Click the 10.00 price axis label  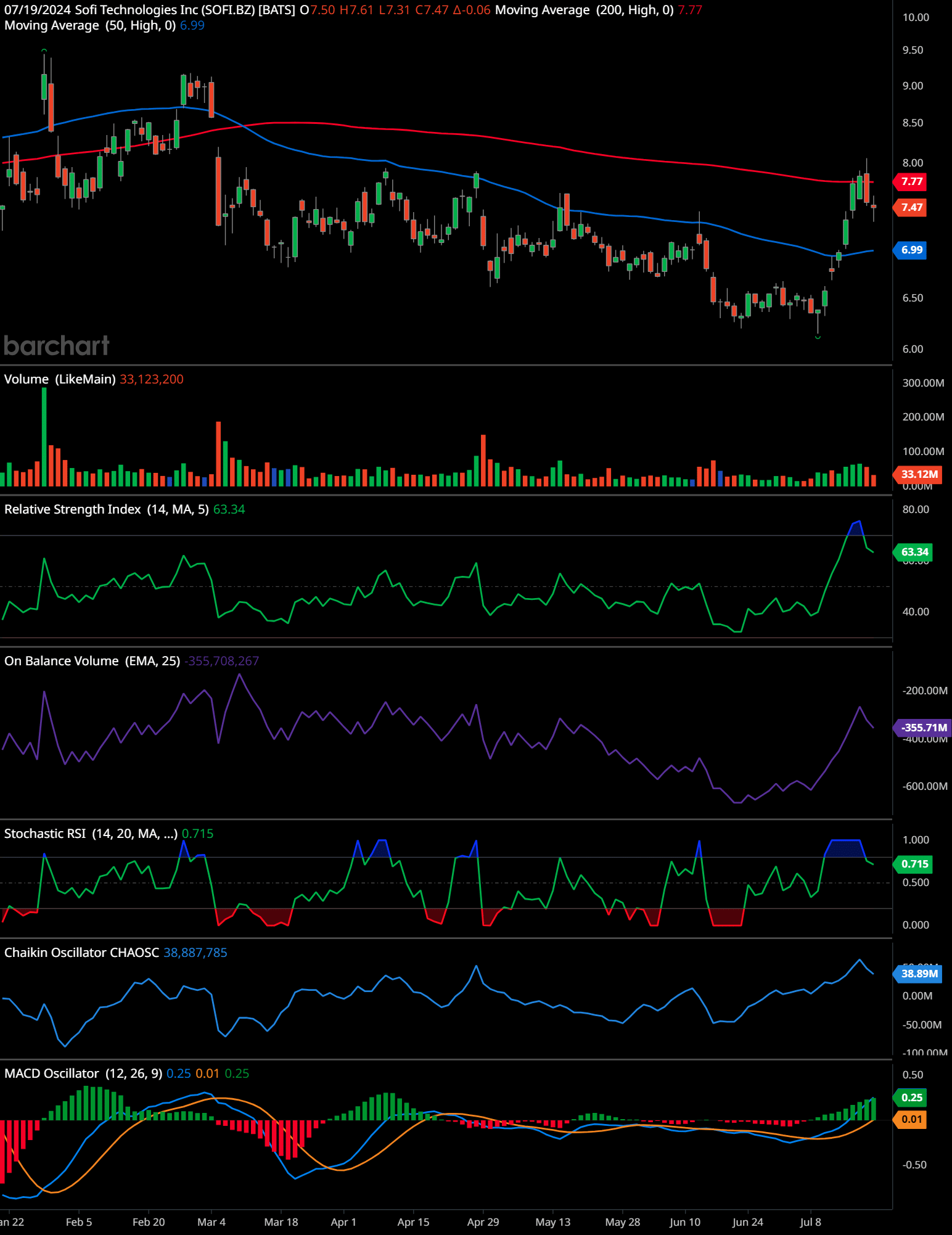[x=916, y=17]
